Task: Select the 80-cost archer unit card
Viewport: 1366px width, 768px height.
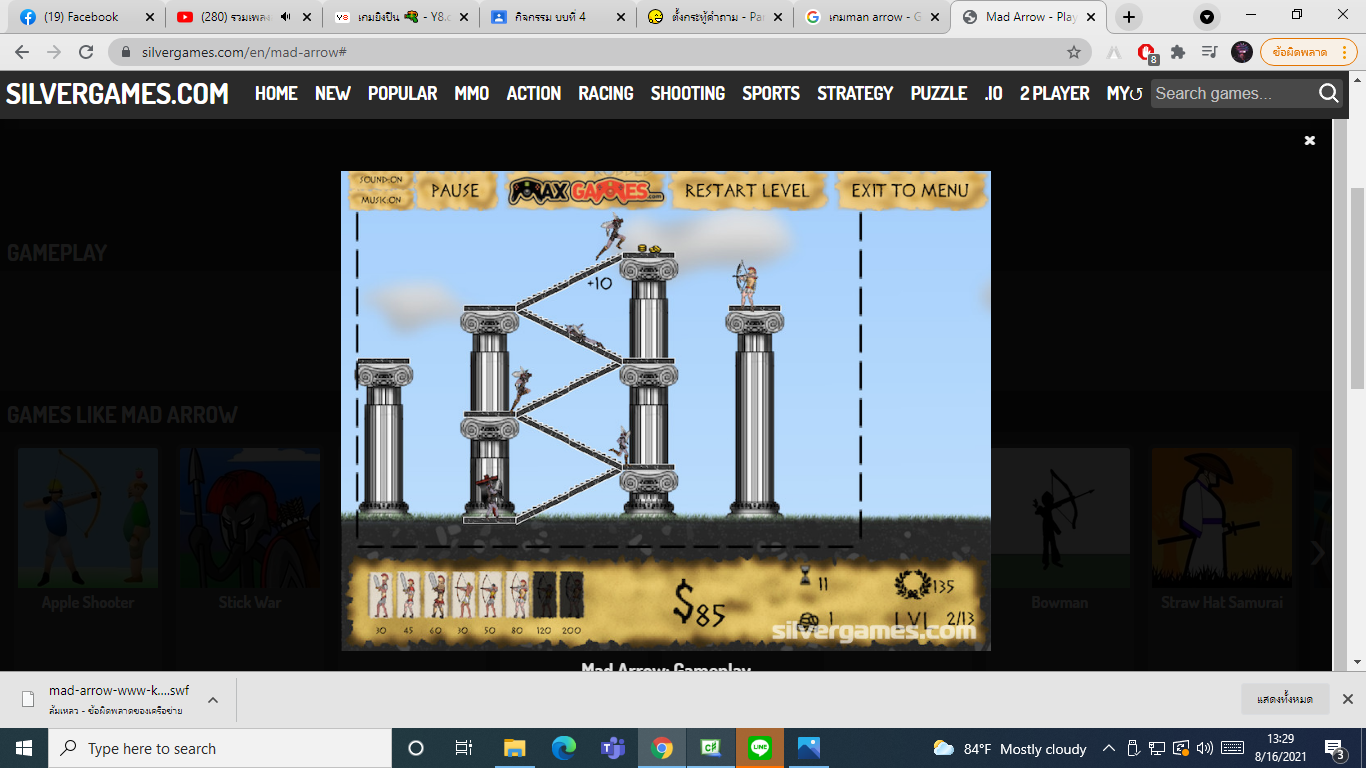Action: (x=517, y=595)
